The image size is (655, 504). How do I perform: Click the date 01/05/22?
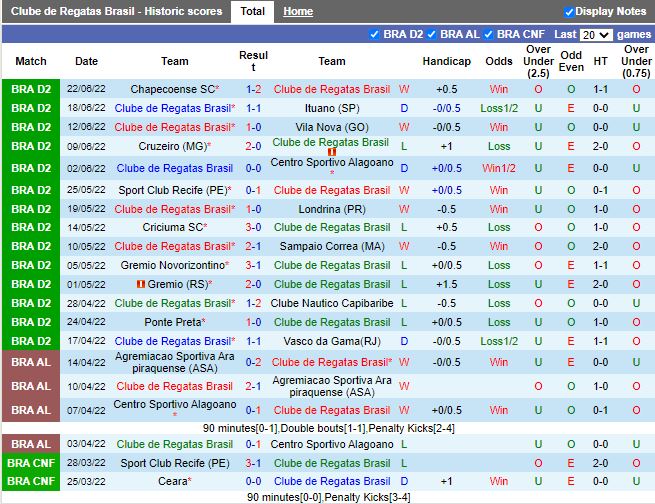(x=86, y=284)
